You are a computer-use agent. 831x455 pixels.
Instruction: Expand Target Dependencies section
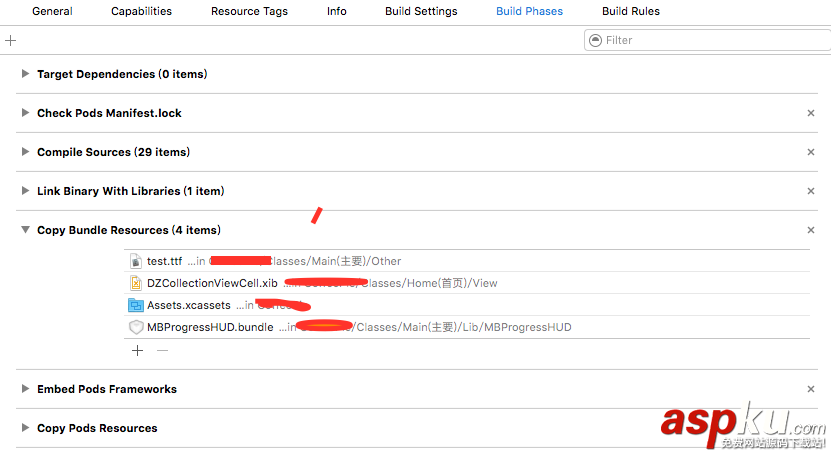point(25,74)
